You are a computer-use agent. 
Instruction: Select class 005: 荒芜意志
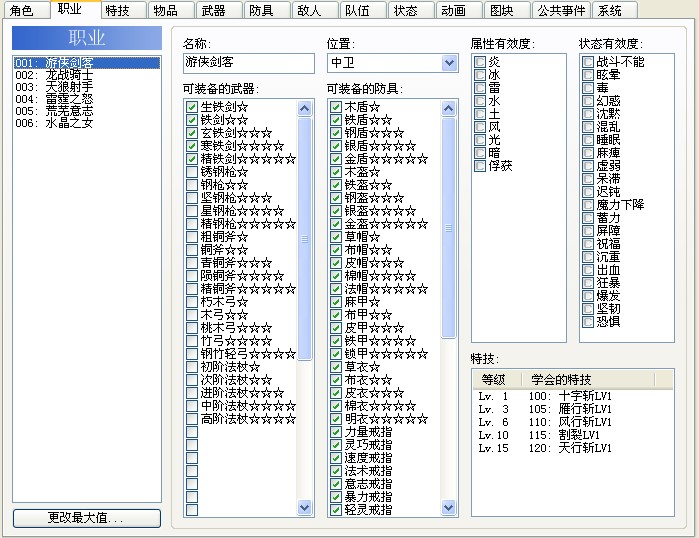point(87,111)
